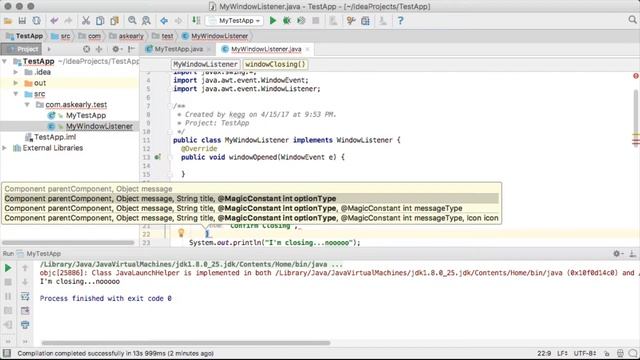The width and height of the screenshot is (640, 360).
Task: Open the Project view type dropdown arrow
Action: [x=49, y=49]
